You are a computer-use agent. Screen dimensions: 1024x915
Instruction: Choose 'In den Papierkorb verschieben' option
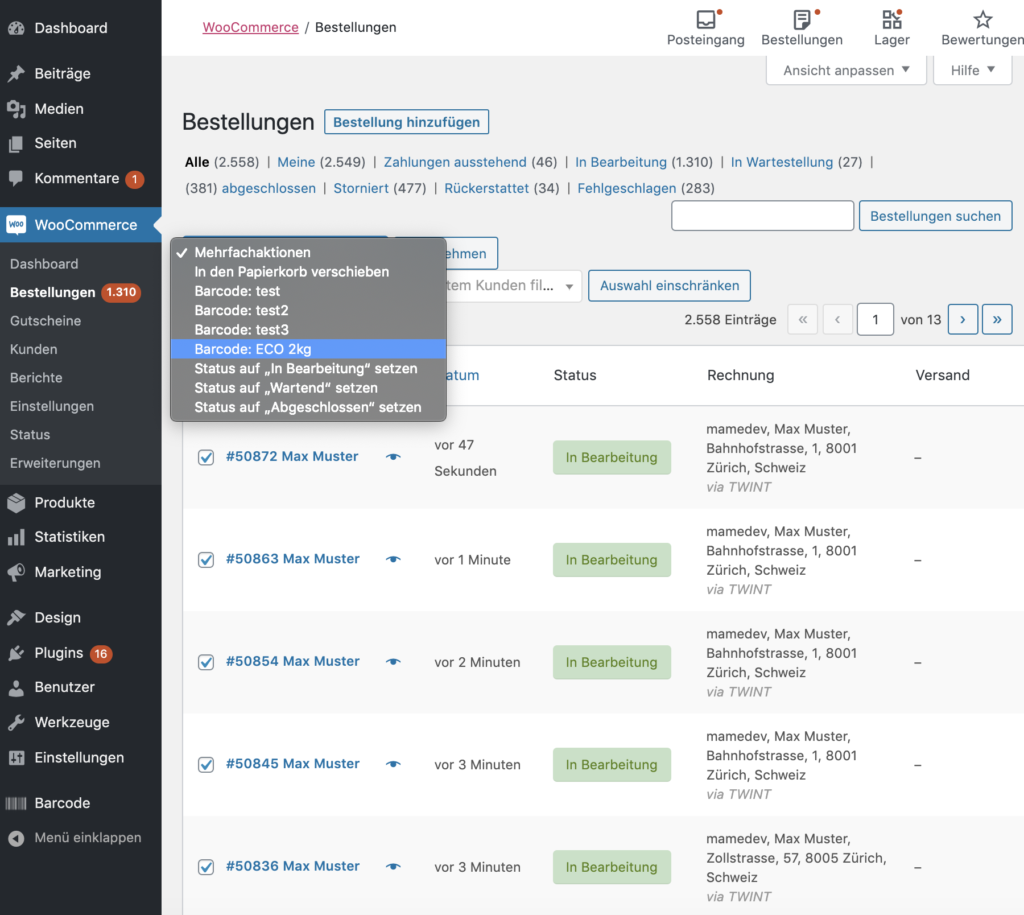(308, 272)
